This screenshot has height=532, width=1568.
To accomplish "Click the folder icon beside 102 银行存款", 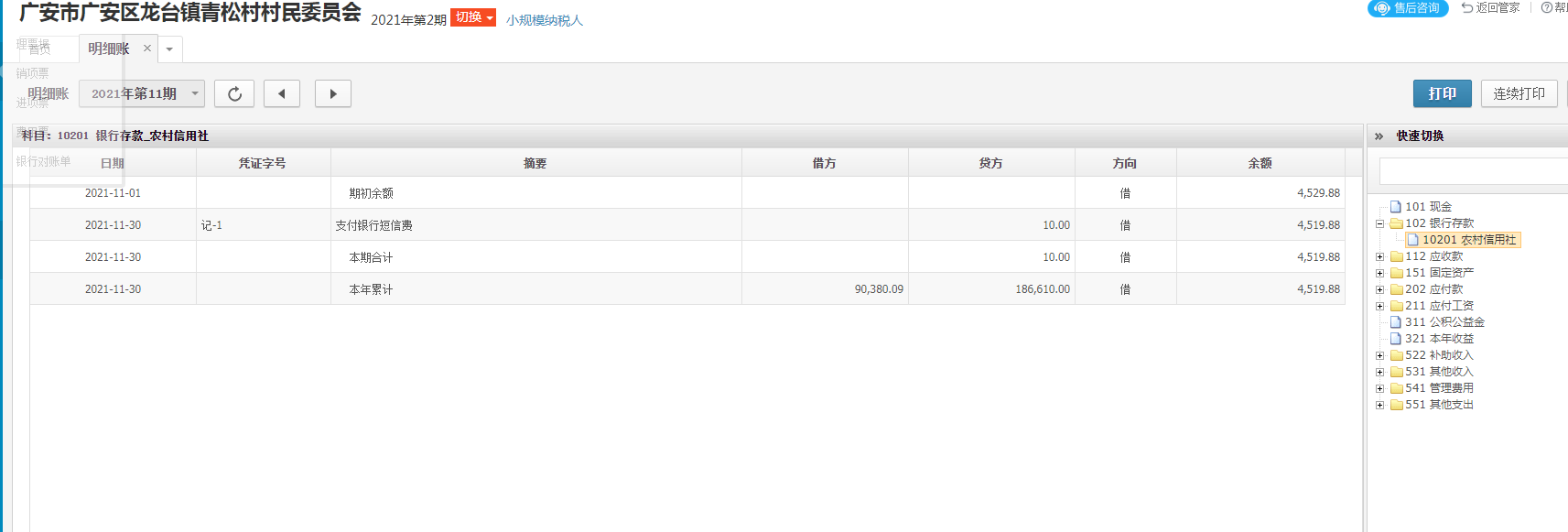I will click(1396, 223).
